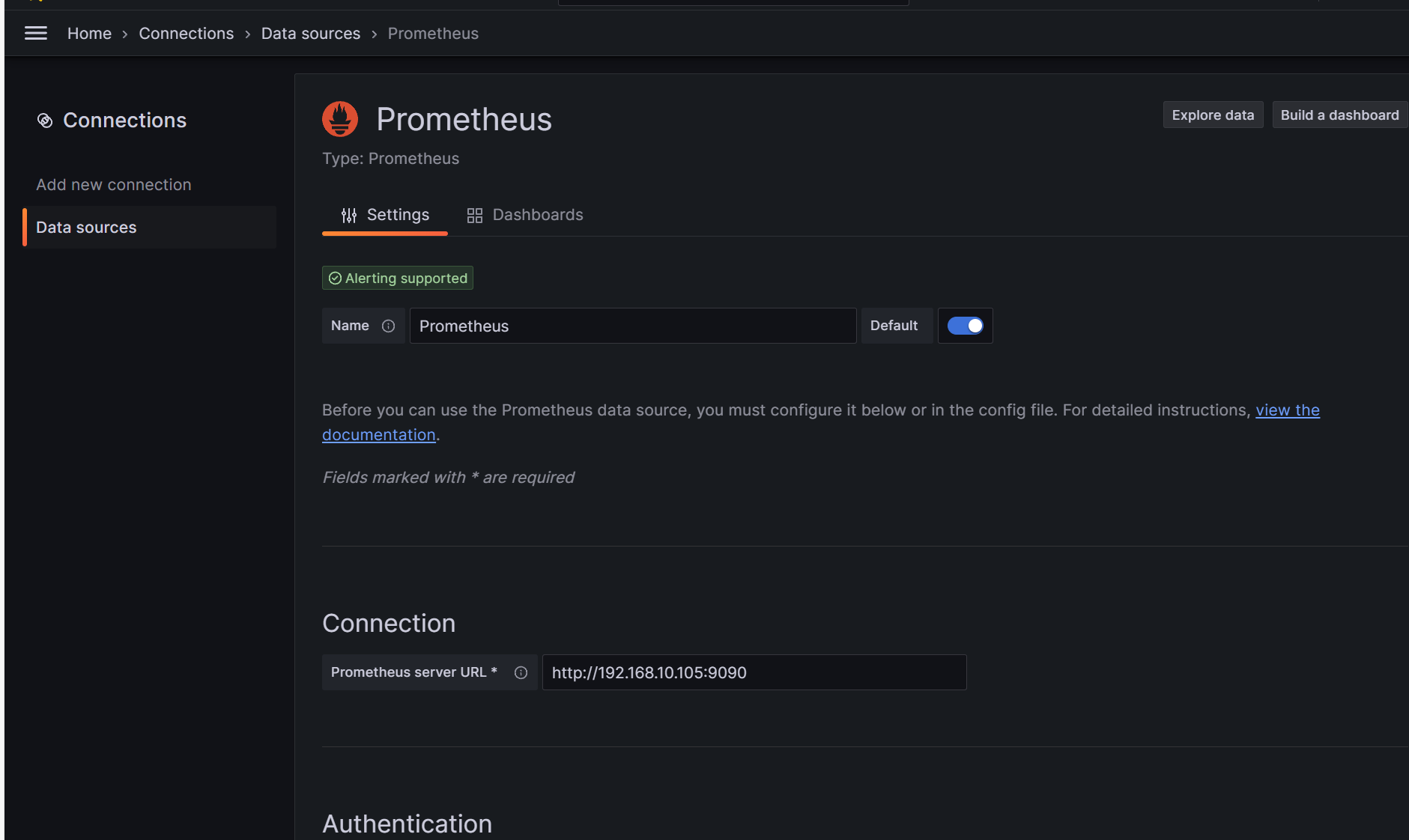This screenshot has height=840, width=1409.
Task: Click the Explore data button
Action: point(1213,115)
